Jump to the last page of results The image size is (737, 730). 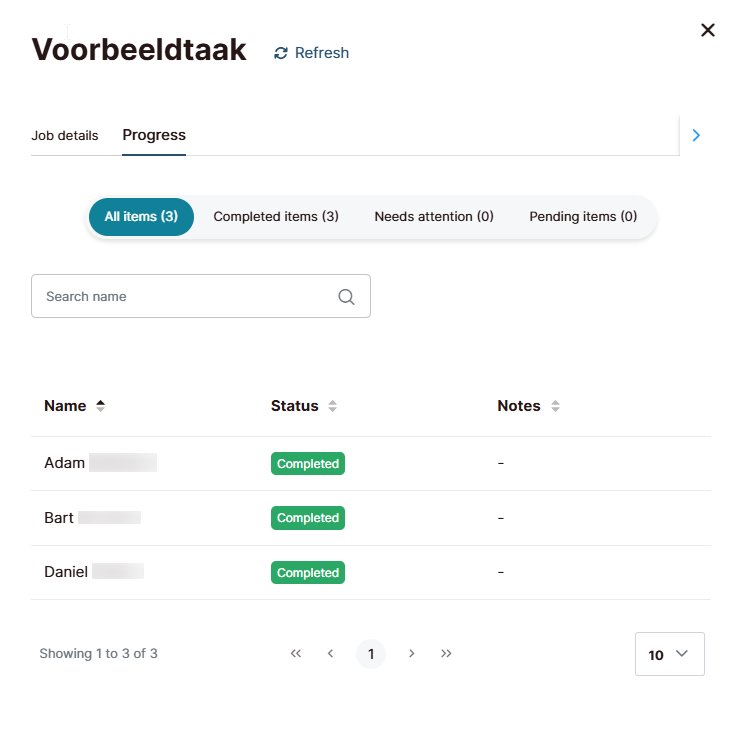click(x=446, y=654)
